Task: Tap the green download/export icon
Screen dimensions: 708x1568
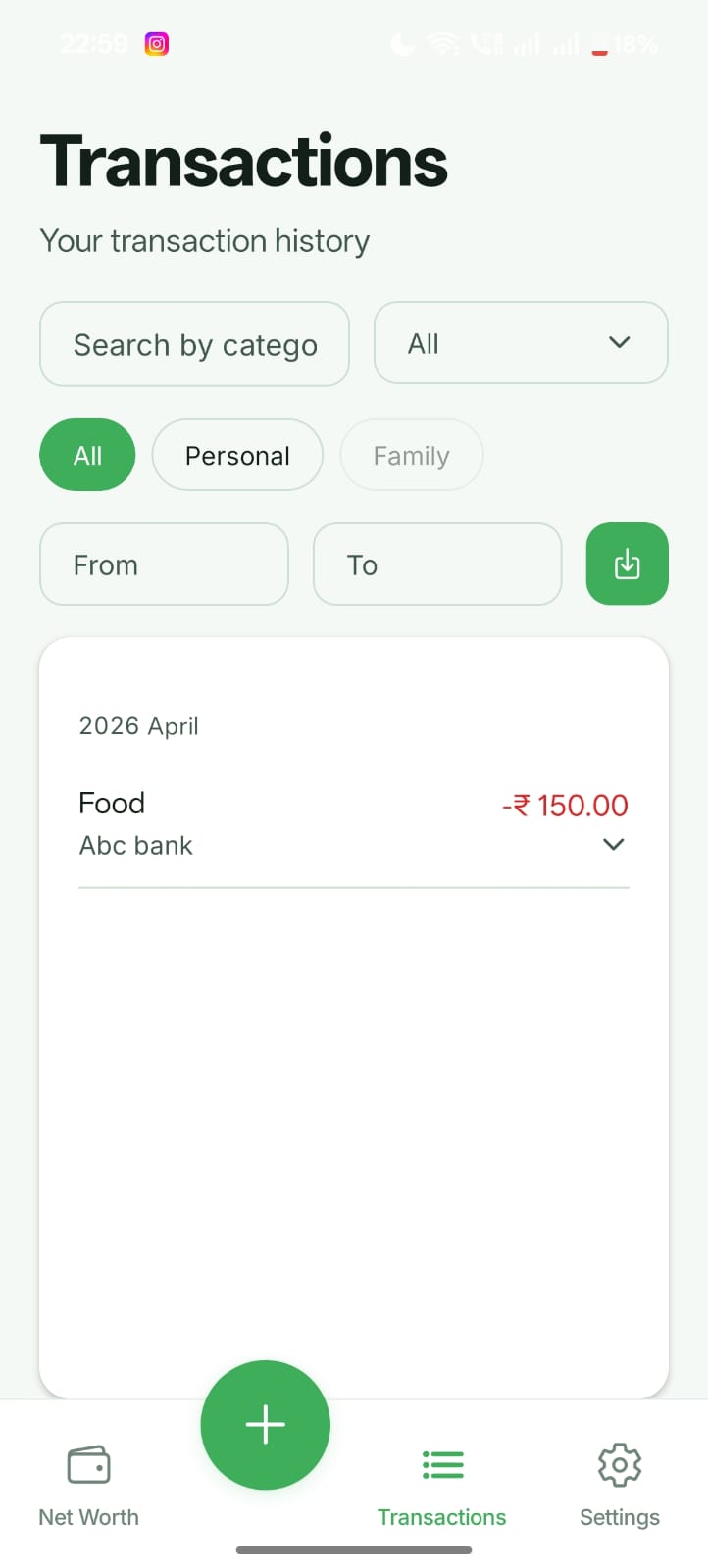Action: [627, 564]
